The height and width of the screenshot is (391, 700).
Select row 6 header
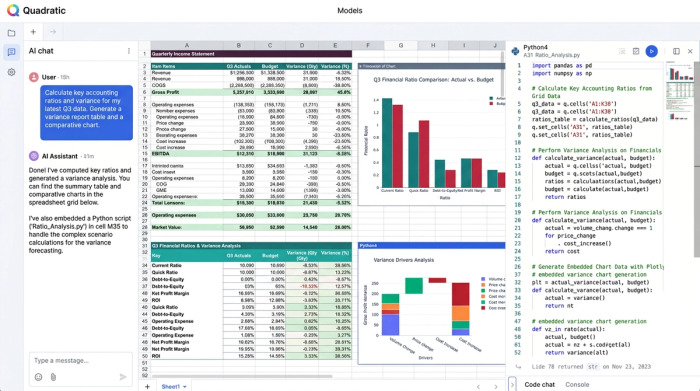tap(145, 92)
